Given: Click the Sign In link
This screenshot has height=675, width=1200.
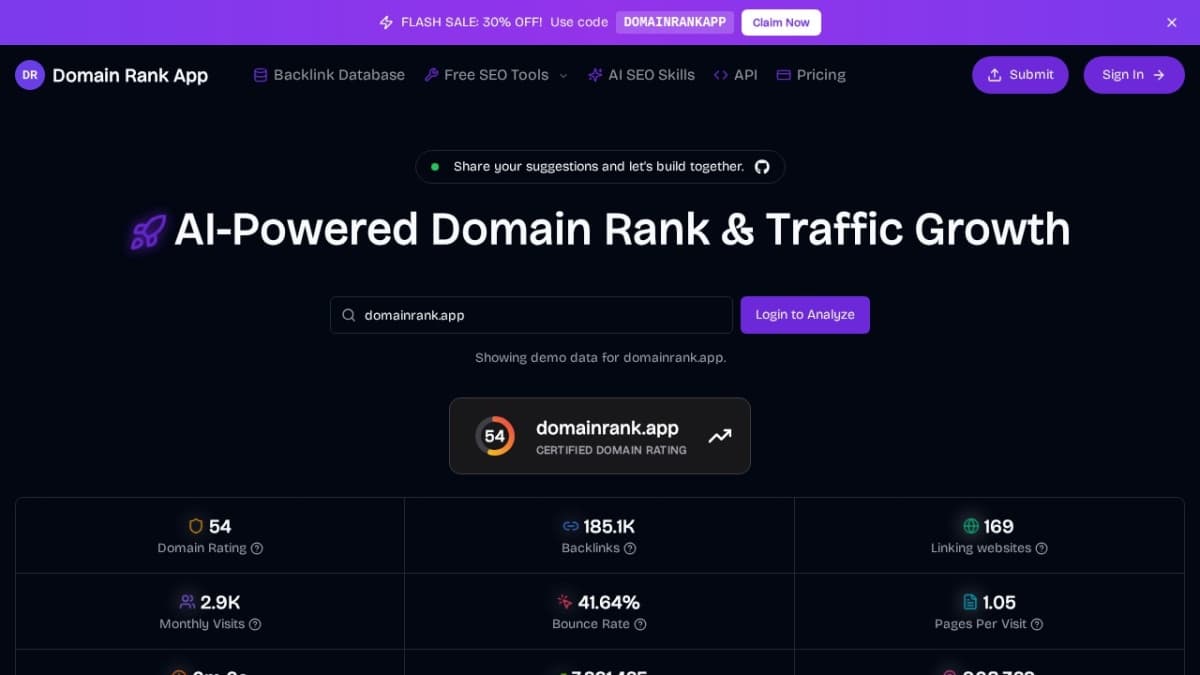Looking at the screenshot, I should (x=1133, y=74).
